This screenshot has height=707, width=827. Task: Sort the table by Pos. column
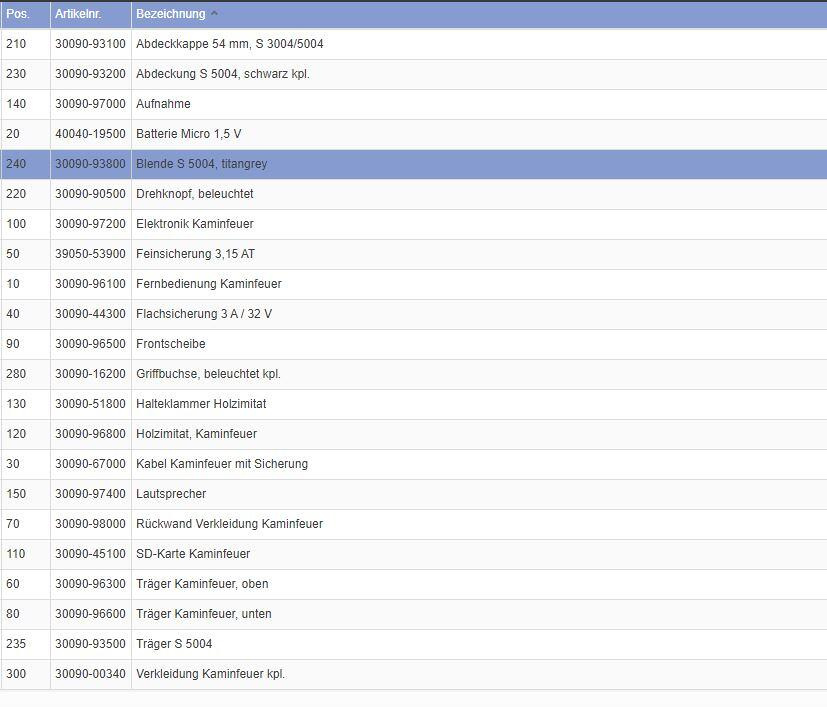click(18, 14)
